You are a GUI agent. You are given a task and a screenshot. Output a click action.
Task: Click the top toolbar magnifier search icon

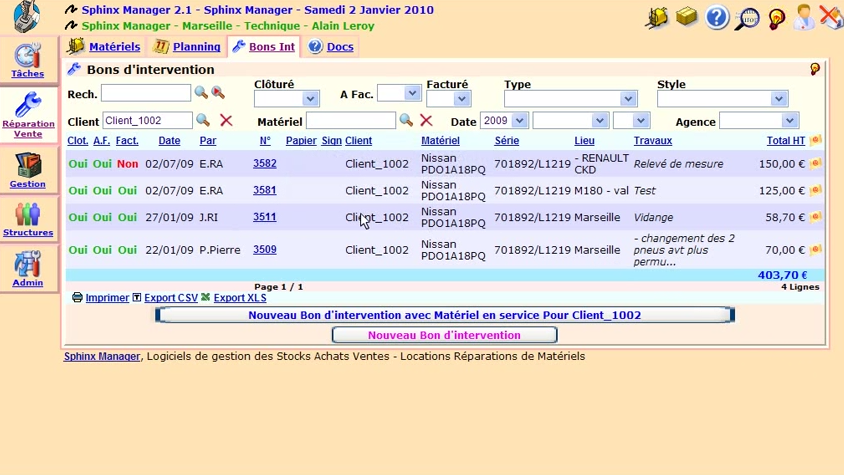click(746, 17)
